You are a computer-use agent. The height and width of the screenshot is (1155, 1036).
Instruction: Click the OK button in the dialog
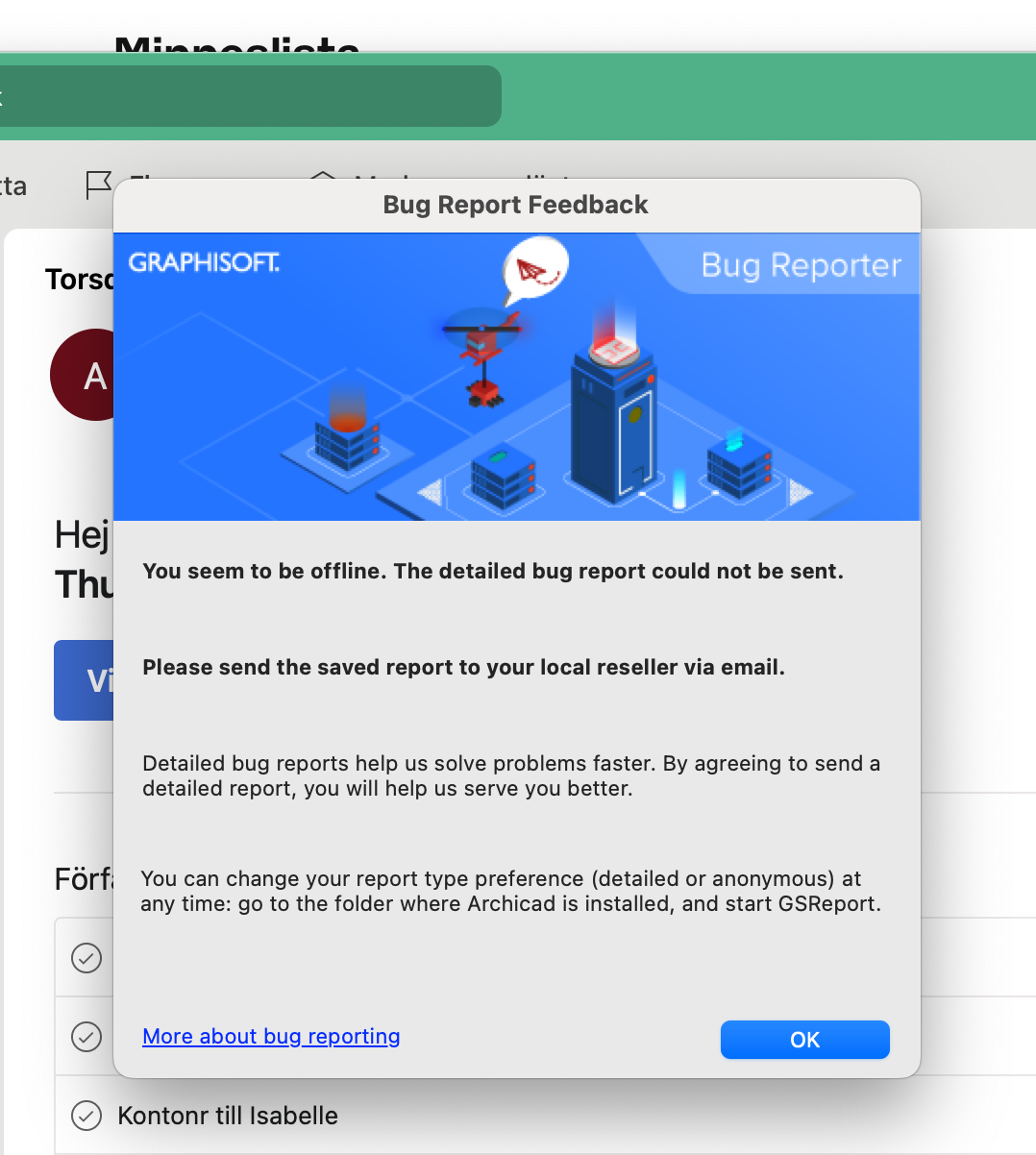pos(804,1040)
